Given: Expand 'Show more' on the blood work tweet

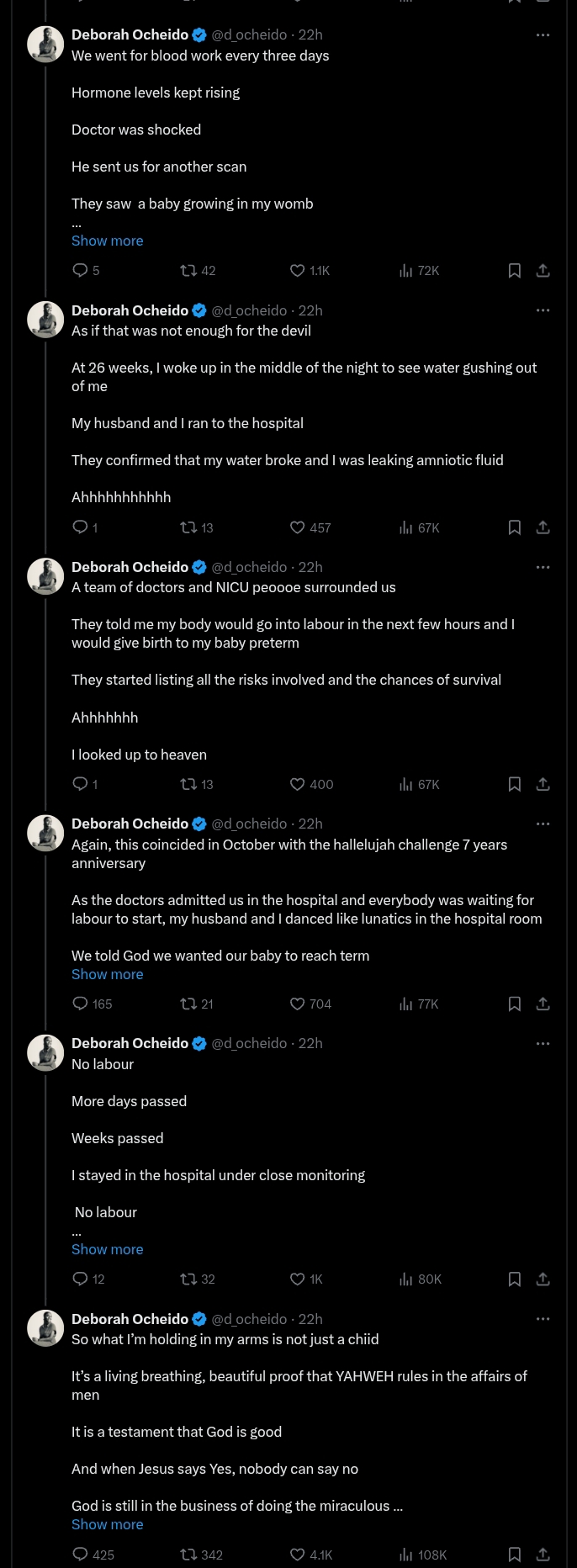Looking at the screenshot, I should 107,241.
